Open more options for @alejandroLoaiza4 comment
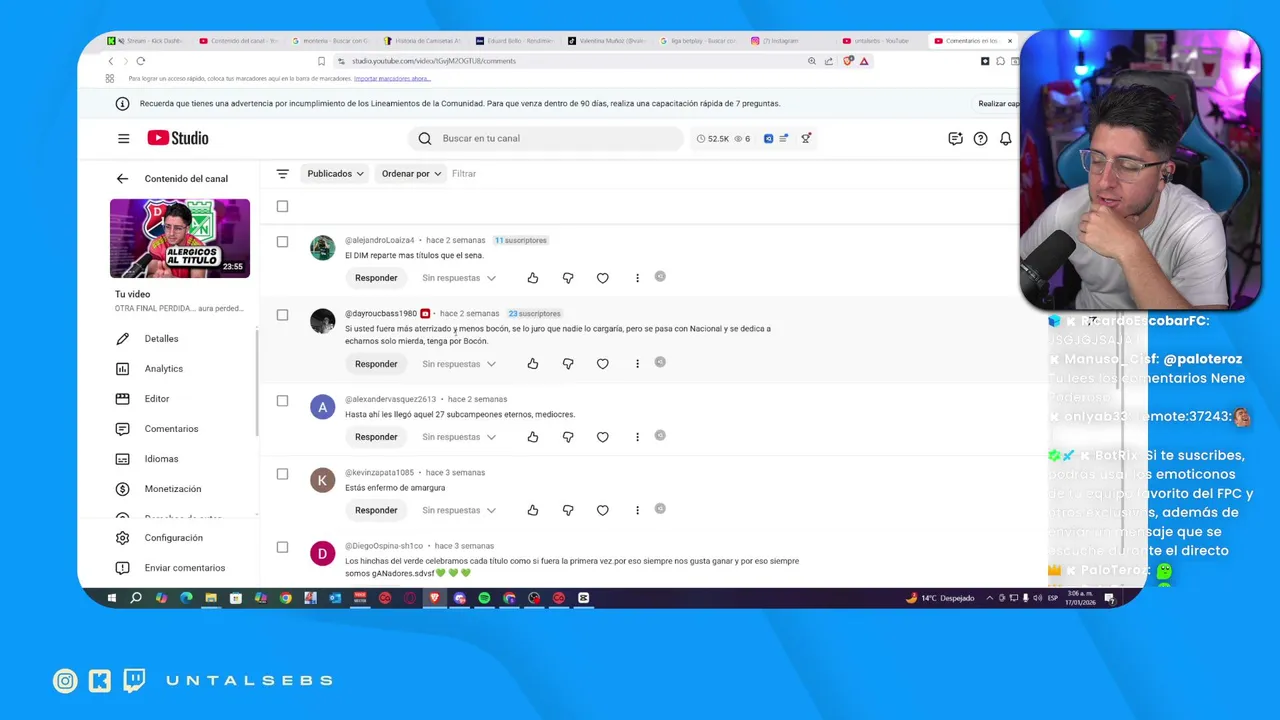 [637, 278]
